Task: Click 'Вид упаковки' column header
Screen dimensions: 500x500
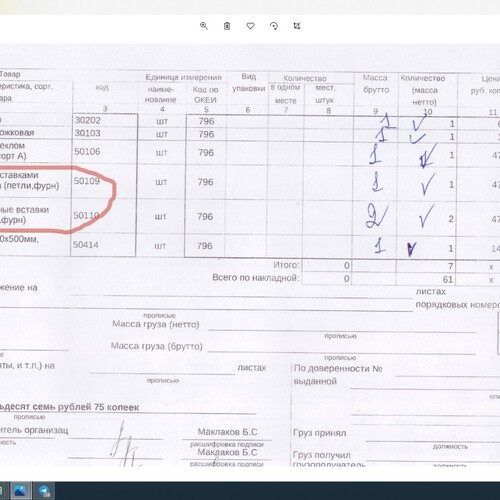Action: tap(249, 83)
